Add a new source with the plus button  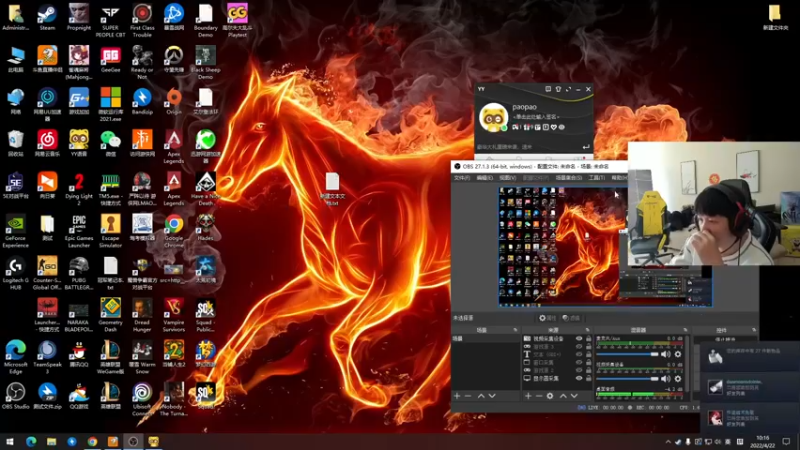(528, 396)
